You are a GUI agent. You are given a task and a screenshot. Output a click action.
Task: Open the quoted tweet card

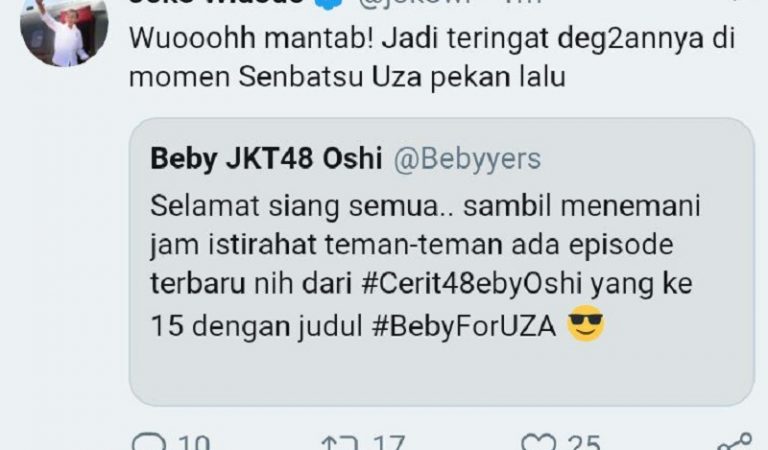(441, 261)
